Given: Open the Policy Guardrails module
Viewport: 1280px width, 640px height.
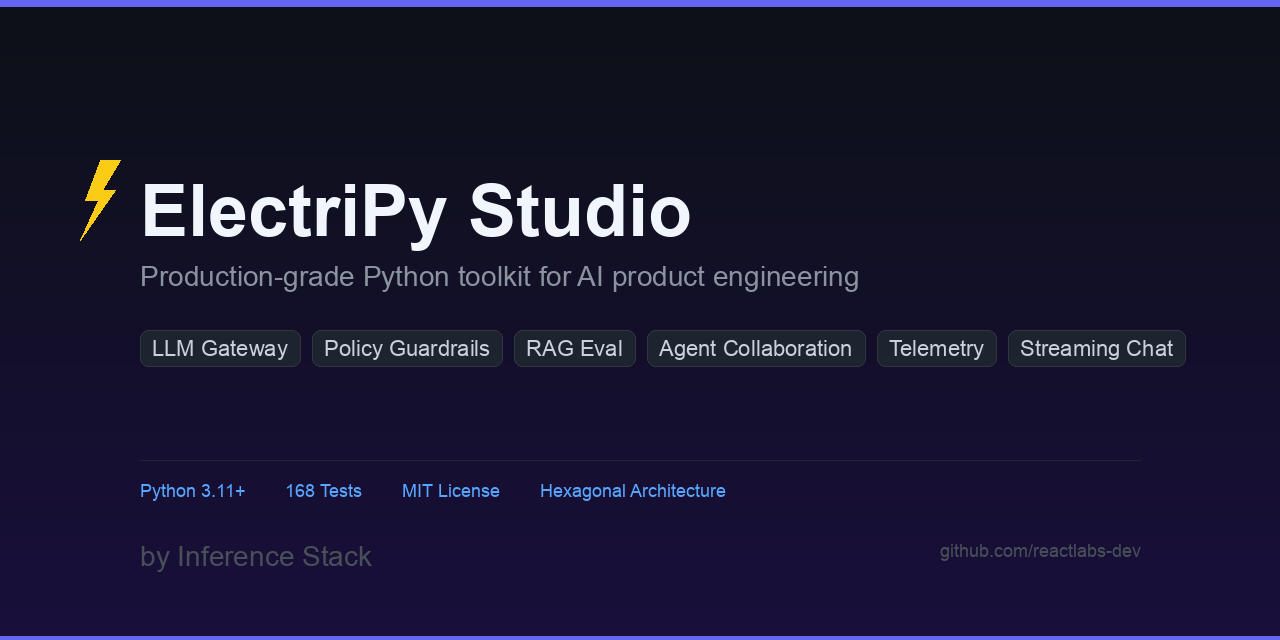Looking at the screenshot, I should tap(407, 348).
